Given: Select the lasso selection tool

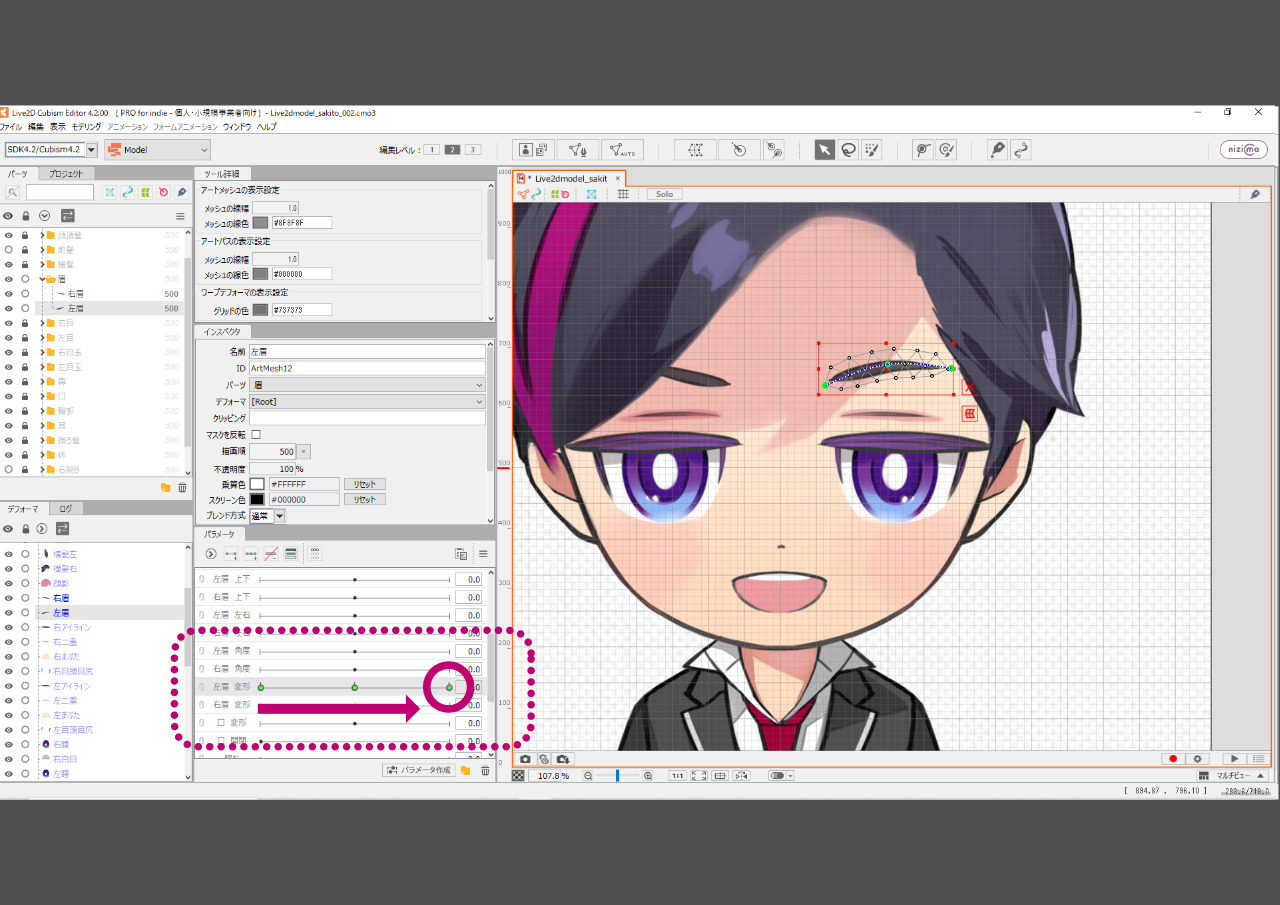Looking at the screenshot, I should 848,150.
